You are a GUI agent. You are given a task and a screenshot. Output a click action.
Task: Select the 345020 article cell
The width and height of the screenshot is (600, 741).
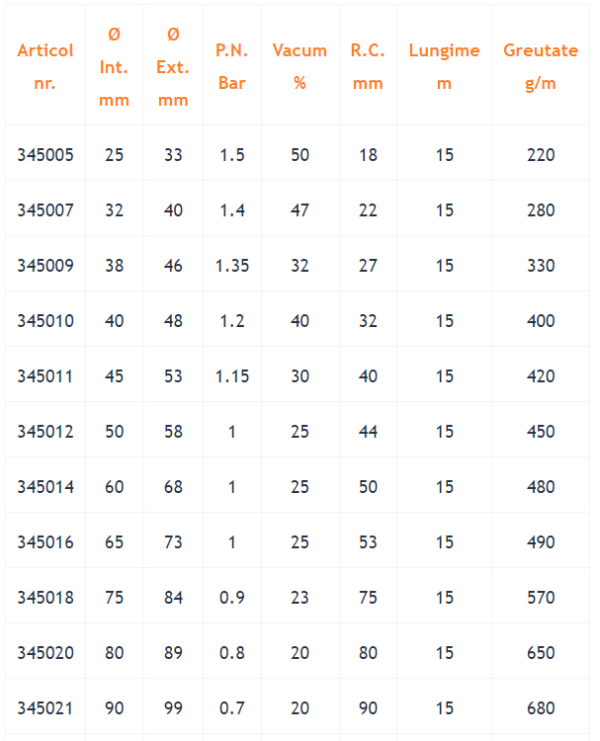pyautogui.click(x=45, y=653)
